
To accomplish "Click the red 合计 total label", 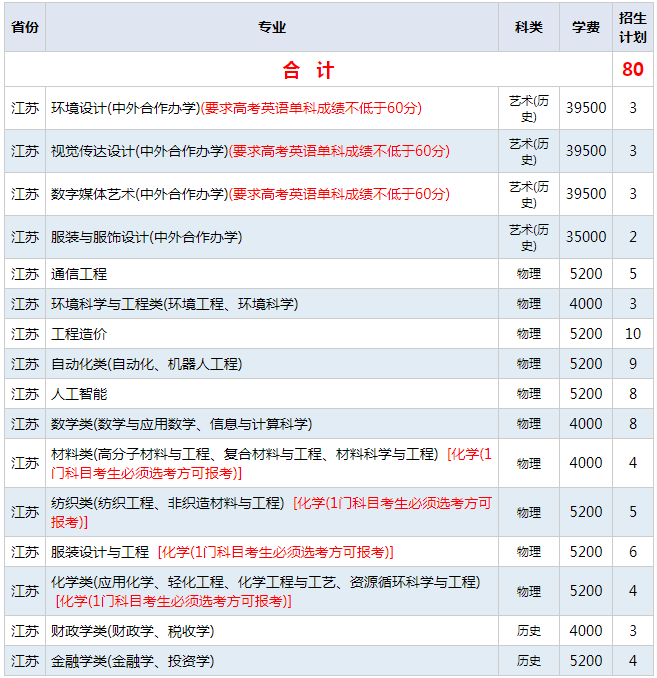I will pos(308,70).
